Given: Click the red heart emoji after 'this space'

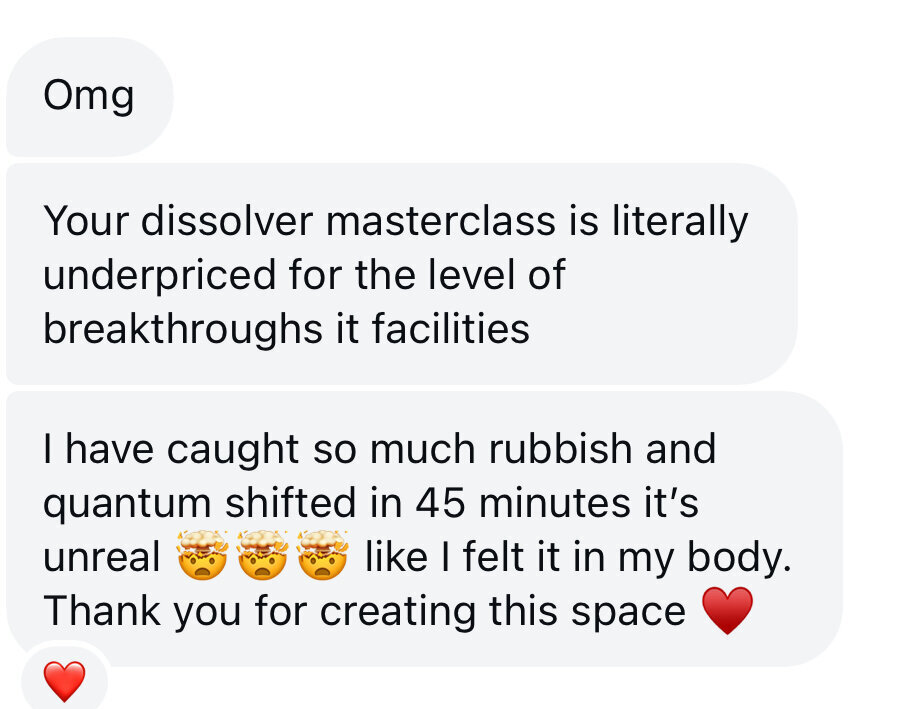Looking at the screenshot, I should click(x=727, y=611).
